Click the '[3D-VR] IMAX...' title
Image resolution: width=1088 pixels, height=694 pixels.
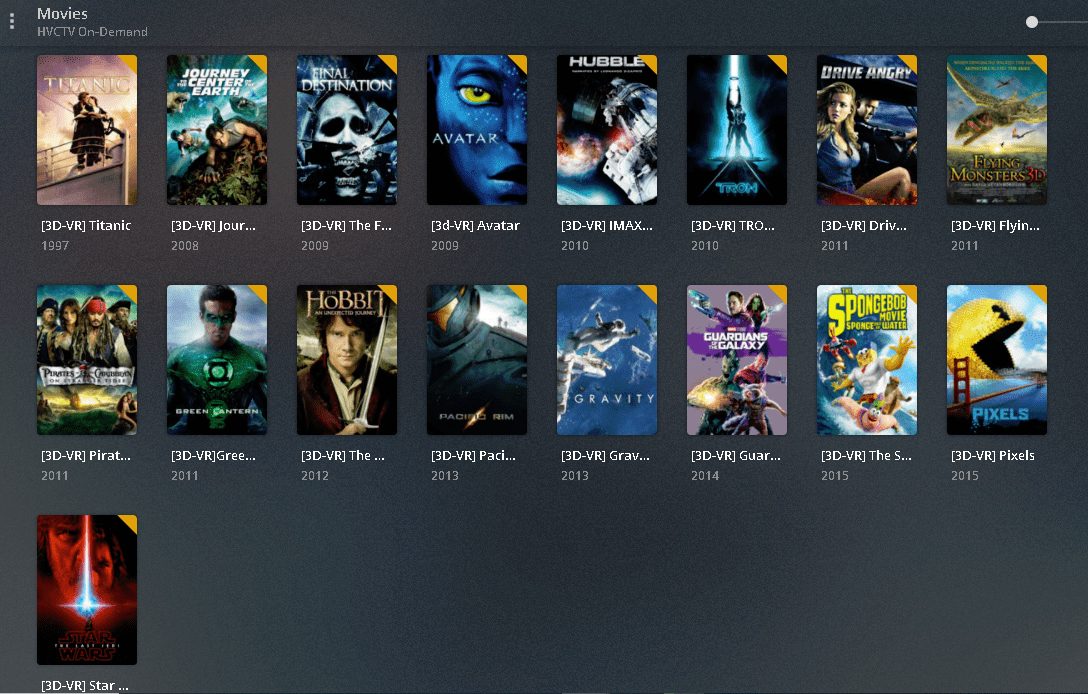(606, 226)
